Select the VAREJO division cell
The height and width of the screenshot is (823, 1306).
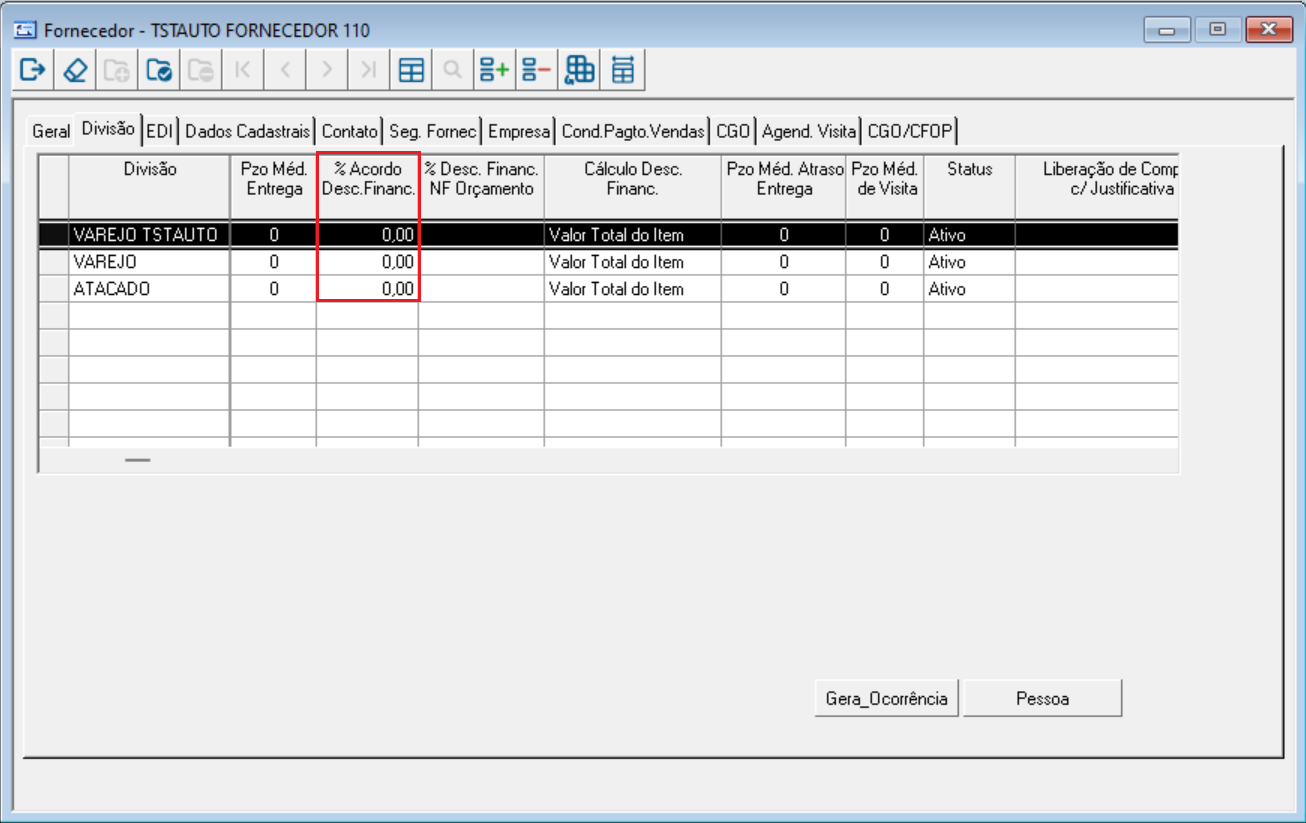pyautogui.click(x=149, y=262)
